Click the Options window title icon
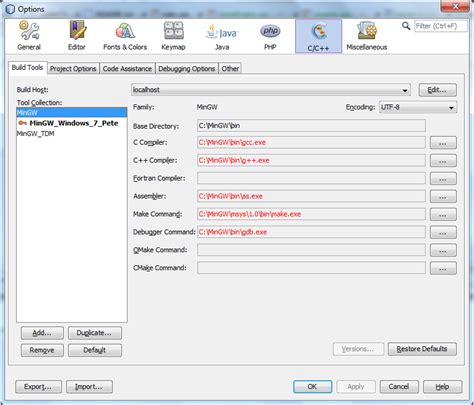 [x=10, y=9]
